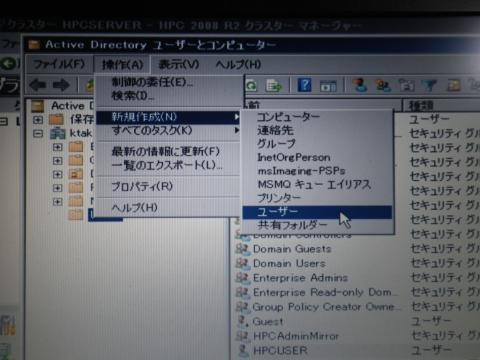Click the Group Policy Creator Owners icon
The image size is (480, 360).
(x=242, y=307)
